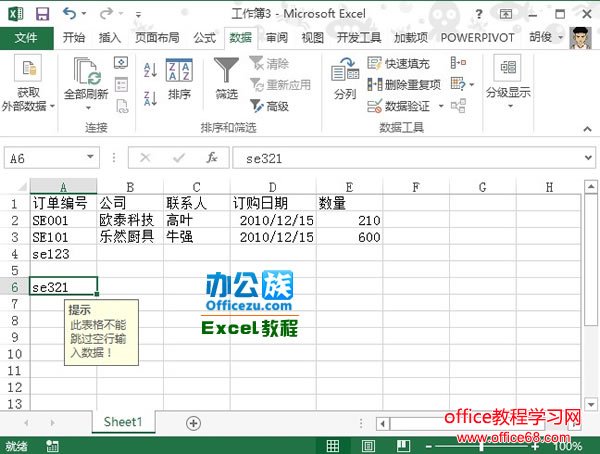Click the Refresh All icon

(x=87, y=71)
